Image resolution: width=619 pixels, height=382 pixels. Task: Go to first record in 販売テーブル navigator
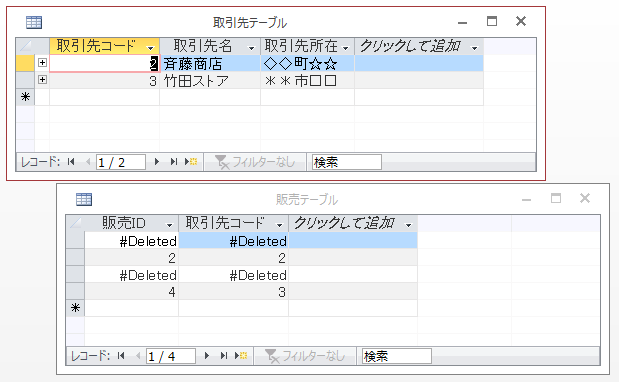pos(121,356)
